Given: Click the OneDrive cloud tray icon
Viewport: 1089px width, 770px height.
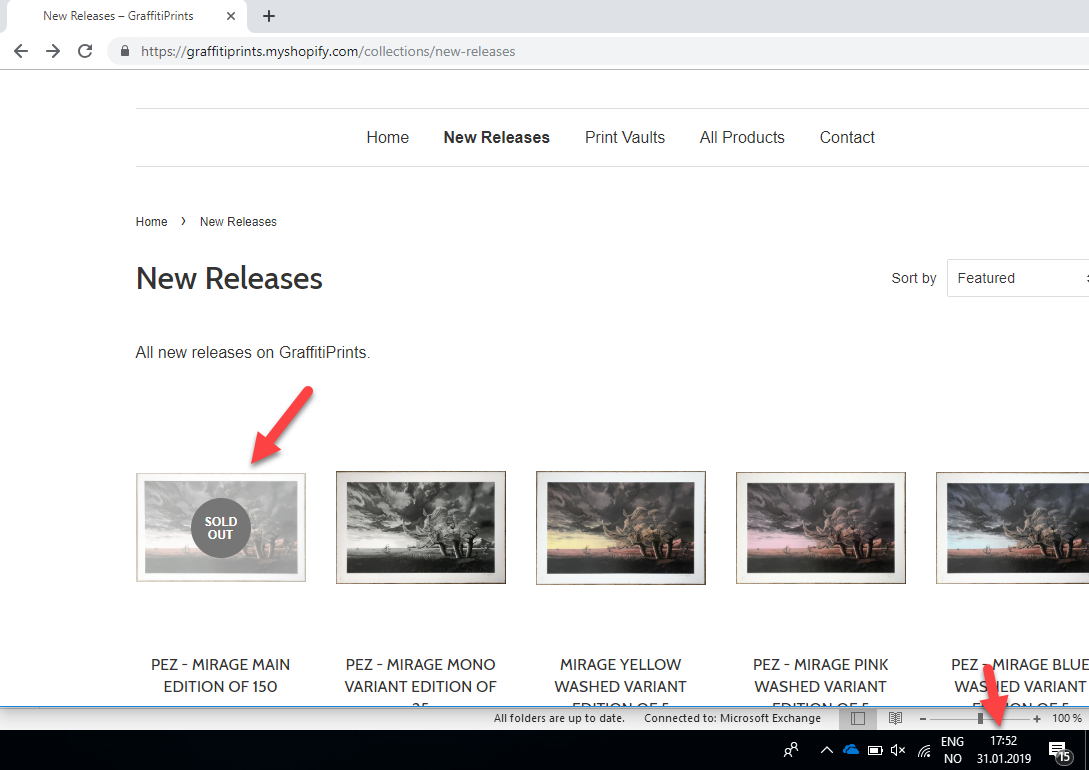Looking at the screenshot, I should [851, 749].
